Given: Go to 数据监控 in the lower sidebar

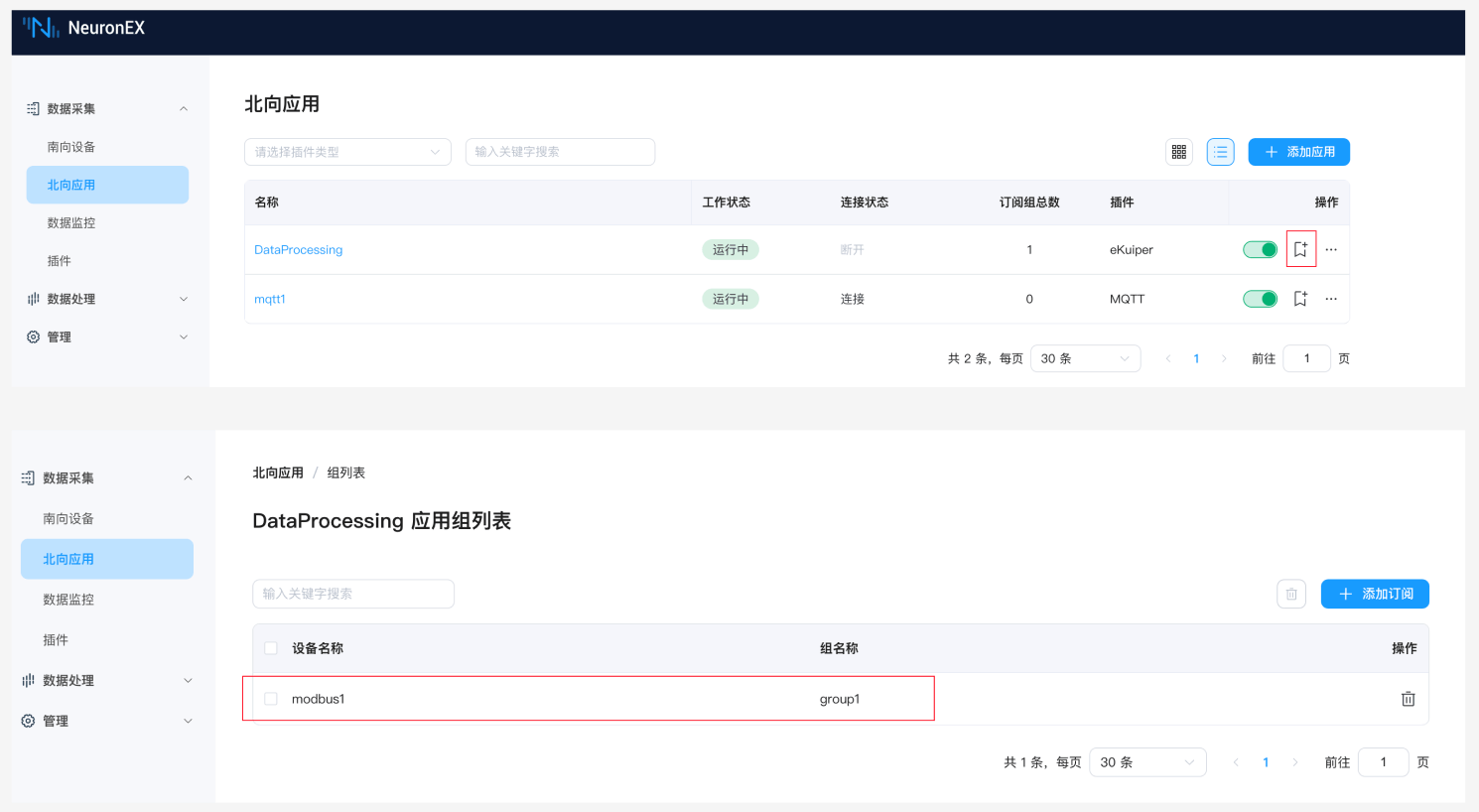Looking at the screenshot, I should [68, 600].
